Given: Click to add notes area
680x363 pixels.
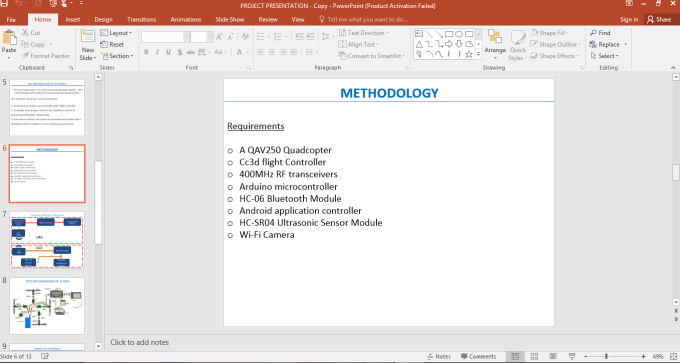Looking at the screenshot, I should tap(140, 342).
